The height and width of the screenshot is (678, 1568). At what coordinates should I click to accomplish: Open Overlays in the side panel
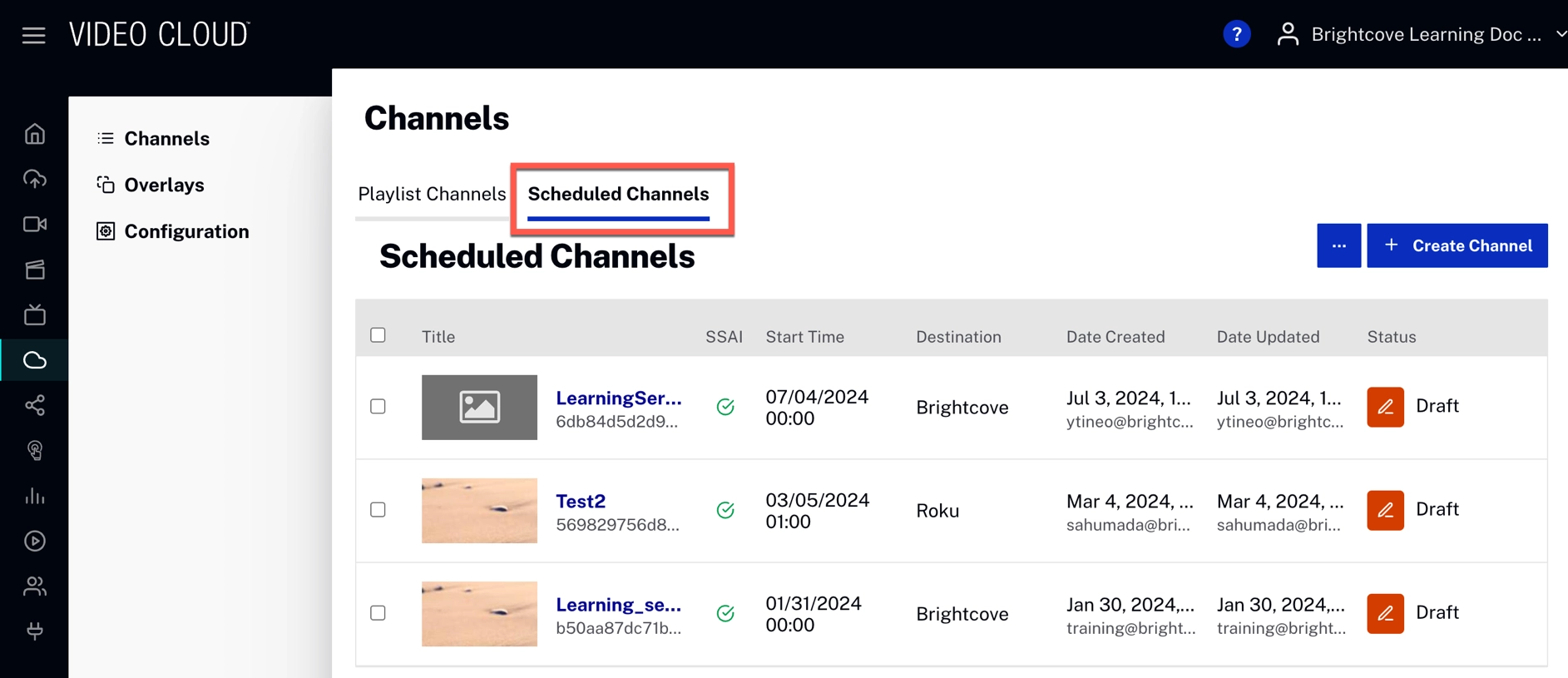point(164,185)
